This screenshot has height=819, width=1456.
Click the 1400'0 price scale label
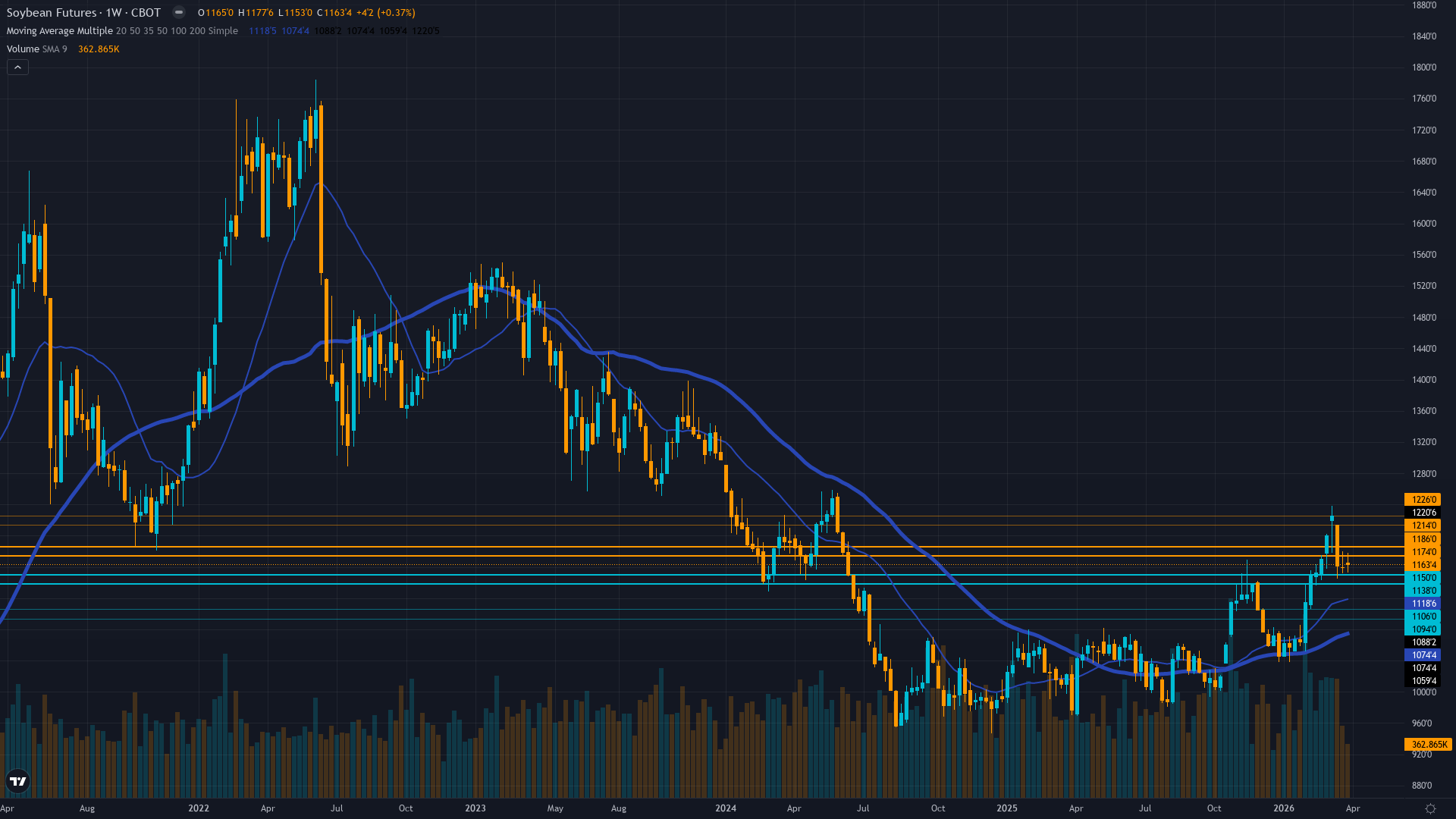1424,380
